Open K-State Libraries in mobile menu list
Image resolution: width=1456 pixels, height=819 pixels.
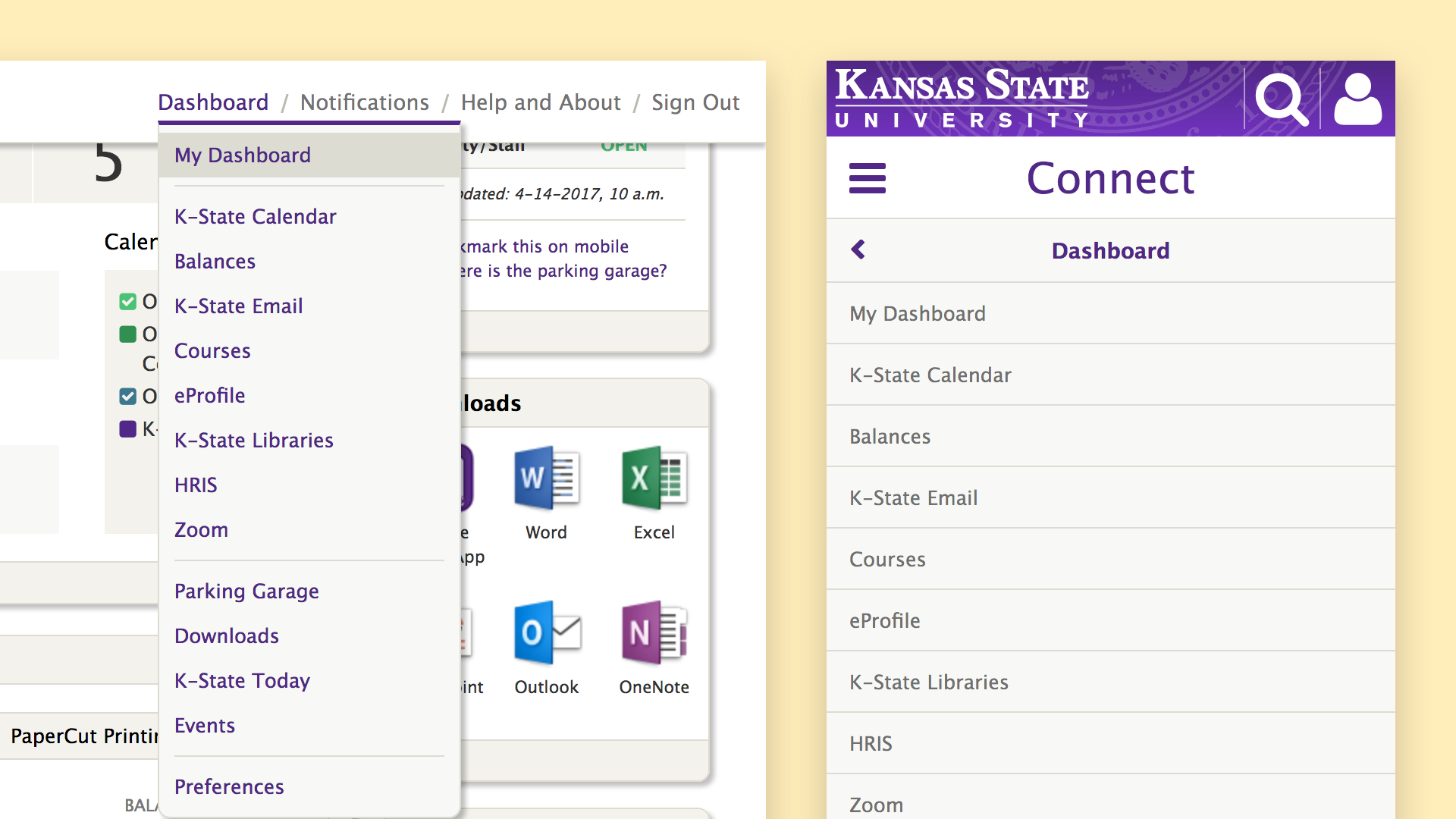click(1111, 682)
